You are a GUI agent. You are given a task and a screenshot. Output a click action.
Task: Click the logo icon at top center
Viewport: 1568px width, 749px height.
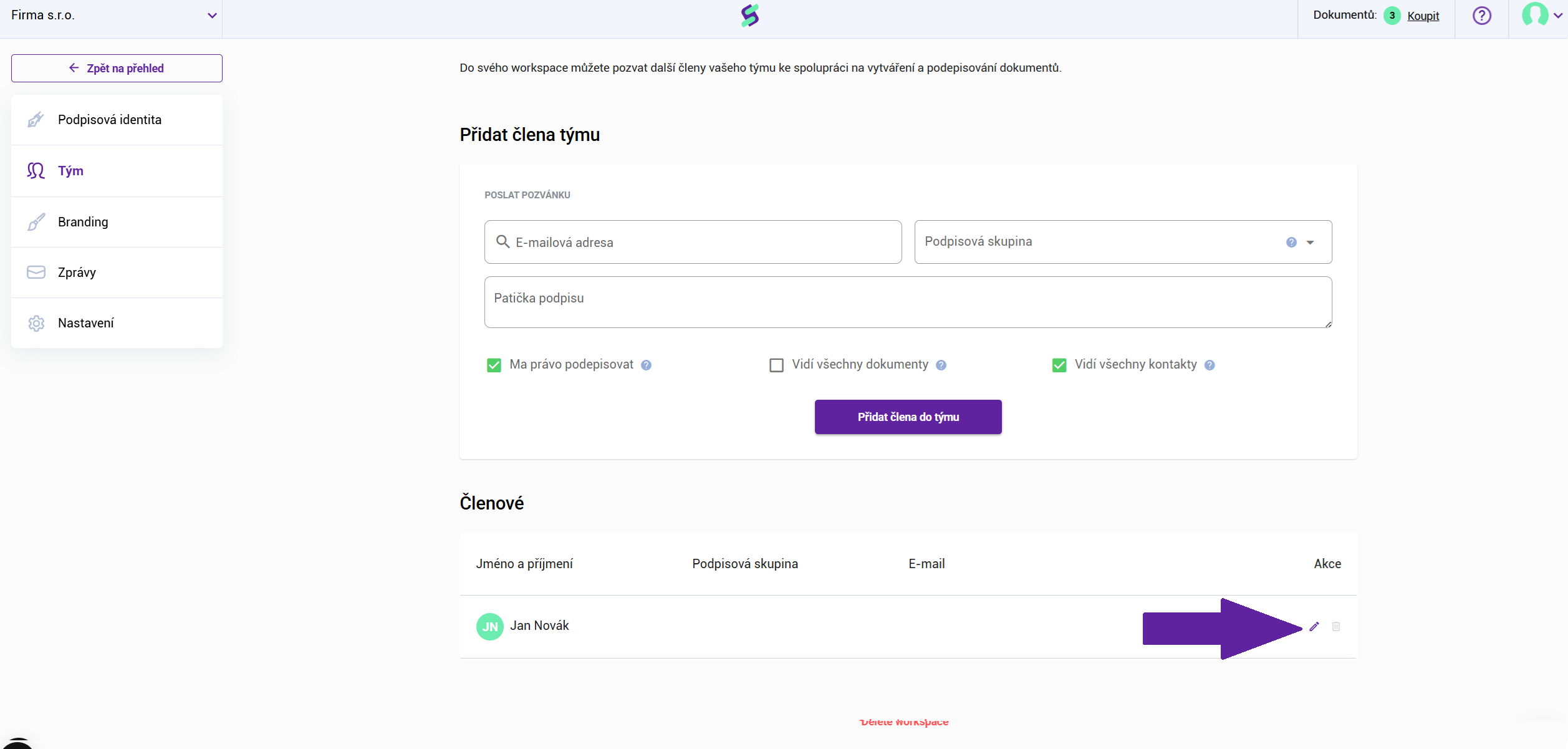749,16
